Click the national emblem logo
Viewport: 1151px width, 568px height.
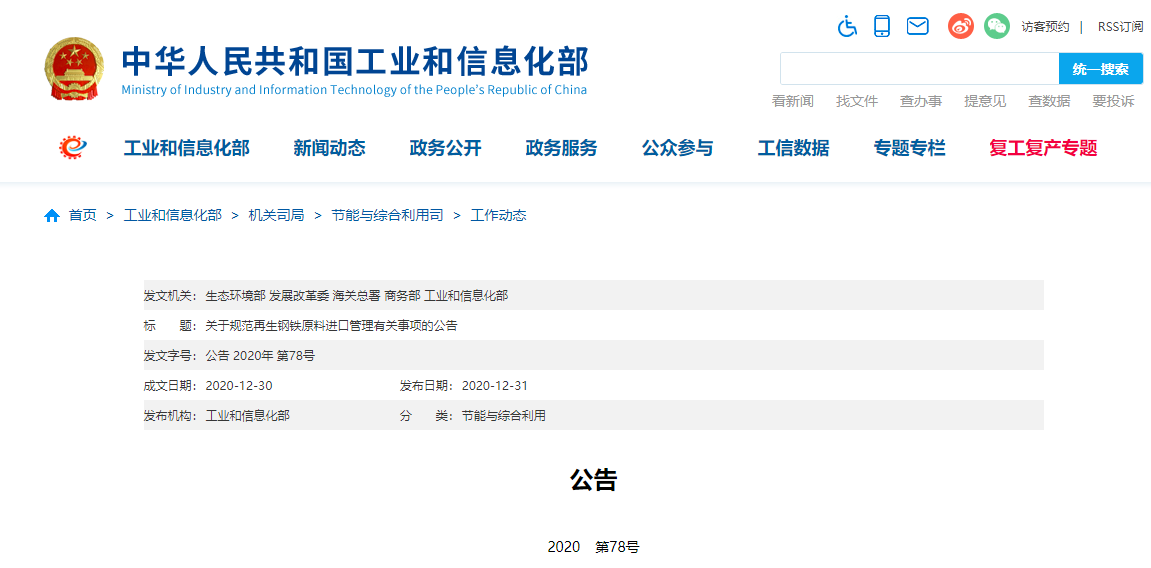73,69
